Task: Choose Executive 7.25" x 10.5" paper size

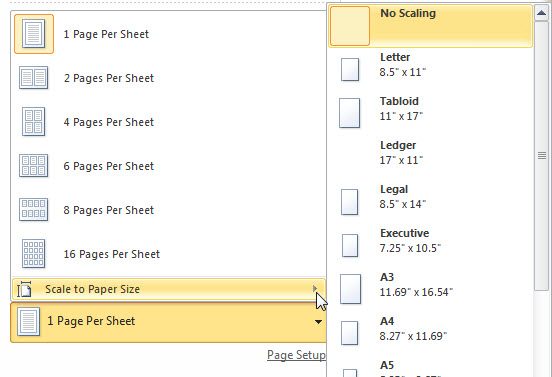Action: (x=431, y=241)
